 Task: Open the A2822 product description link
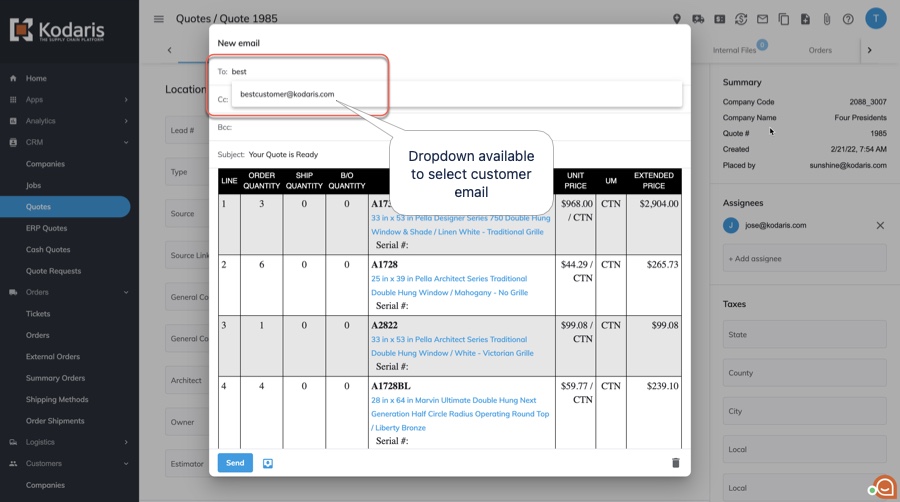click(452, 347)
